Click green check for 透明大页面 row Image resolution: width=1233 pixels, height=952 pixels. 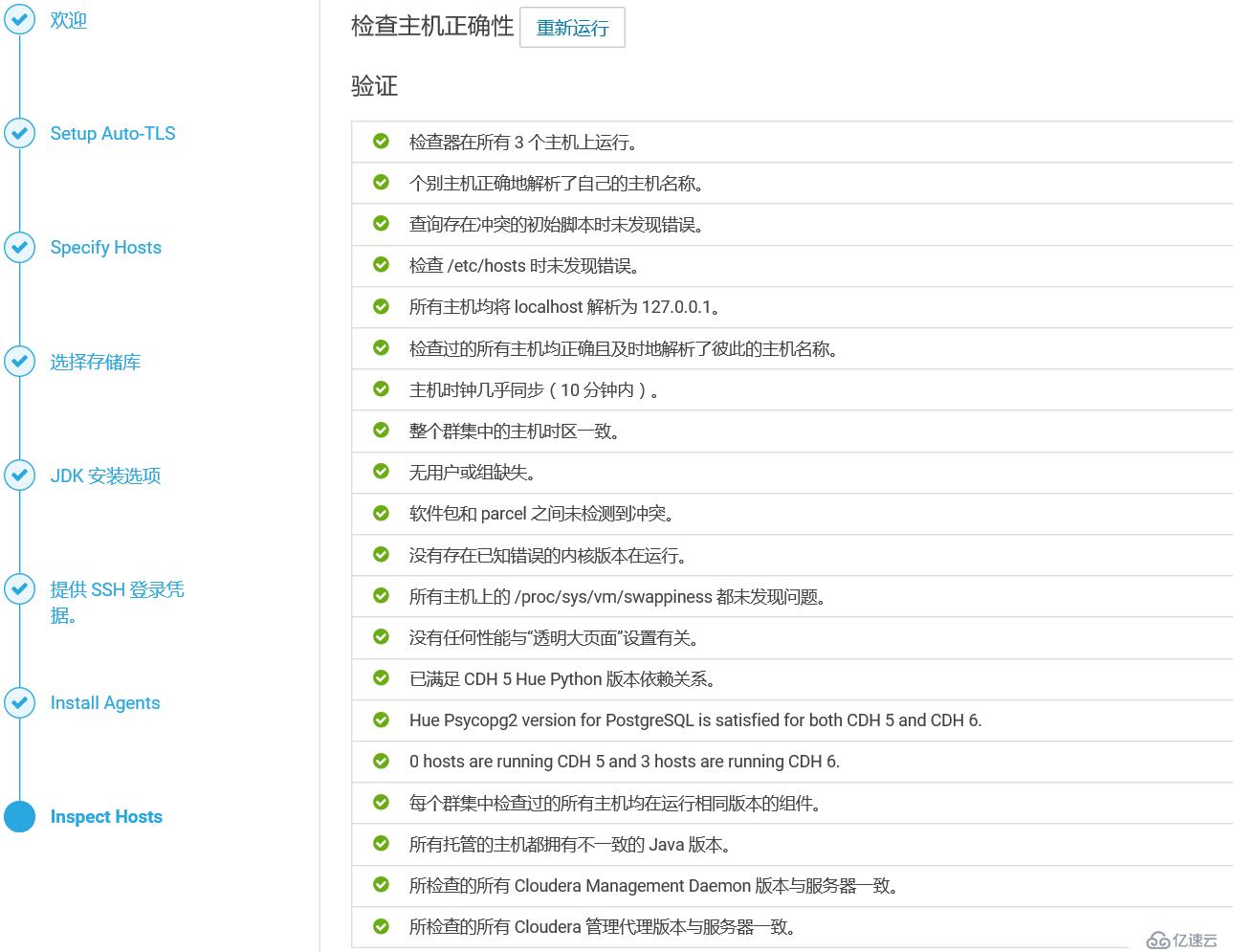[381, 636]
